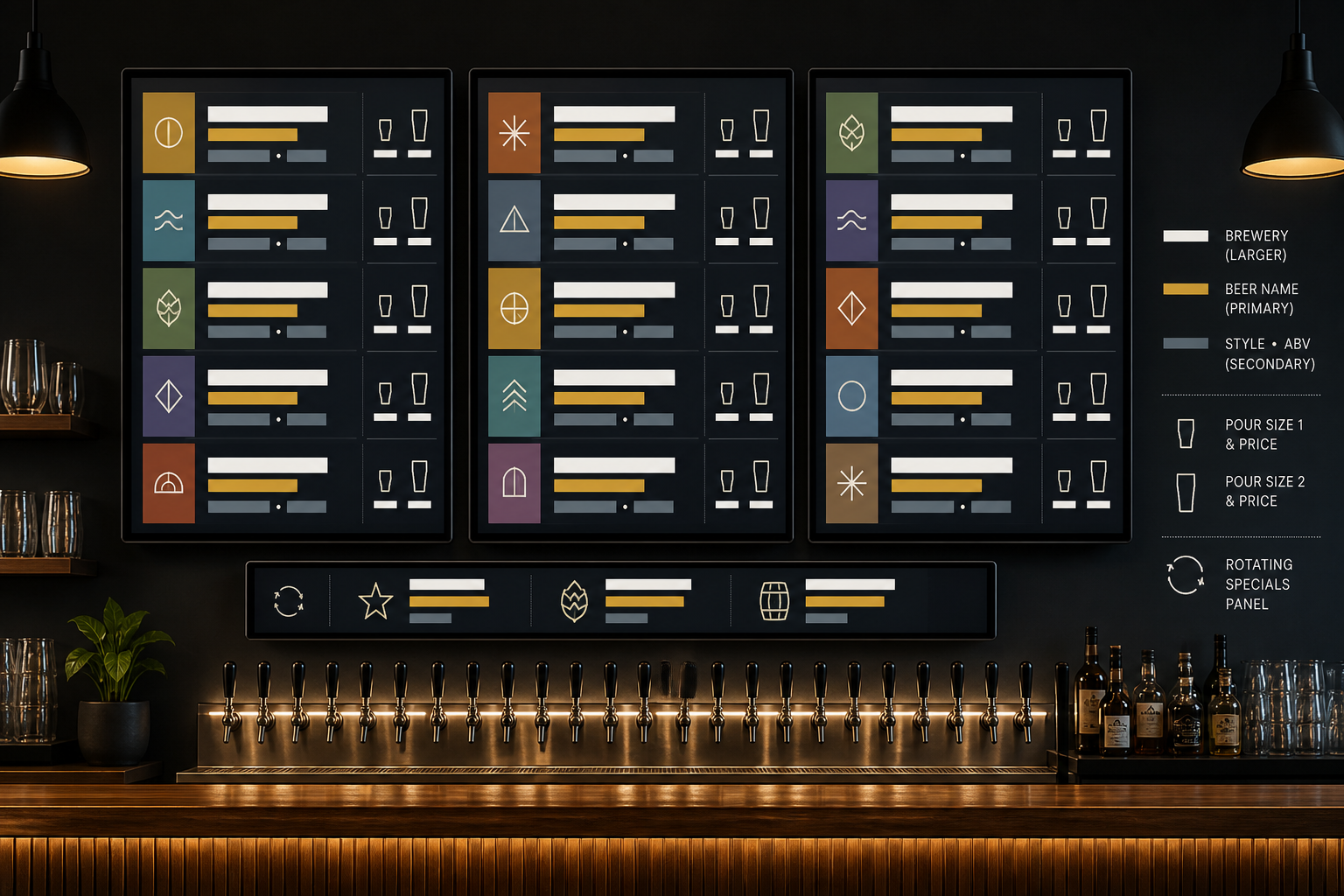1344x896 pixels.
Task: Click the small glass icon beside Pour Size 1
Action: (x=1186, y=434)
